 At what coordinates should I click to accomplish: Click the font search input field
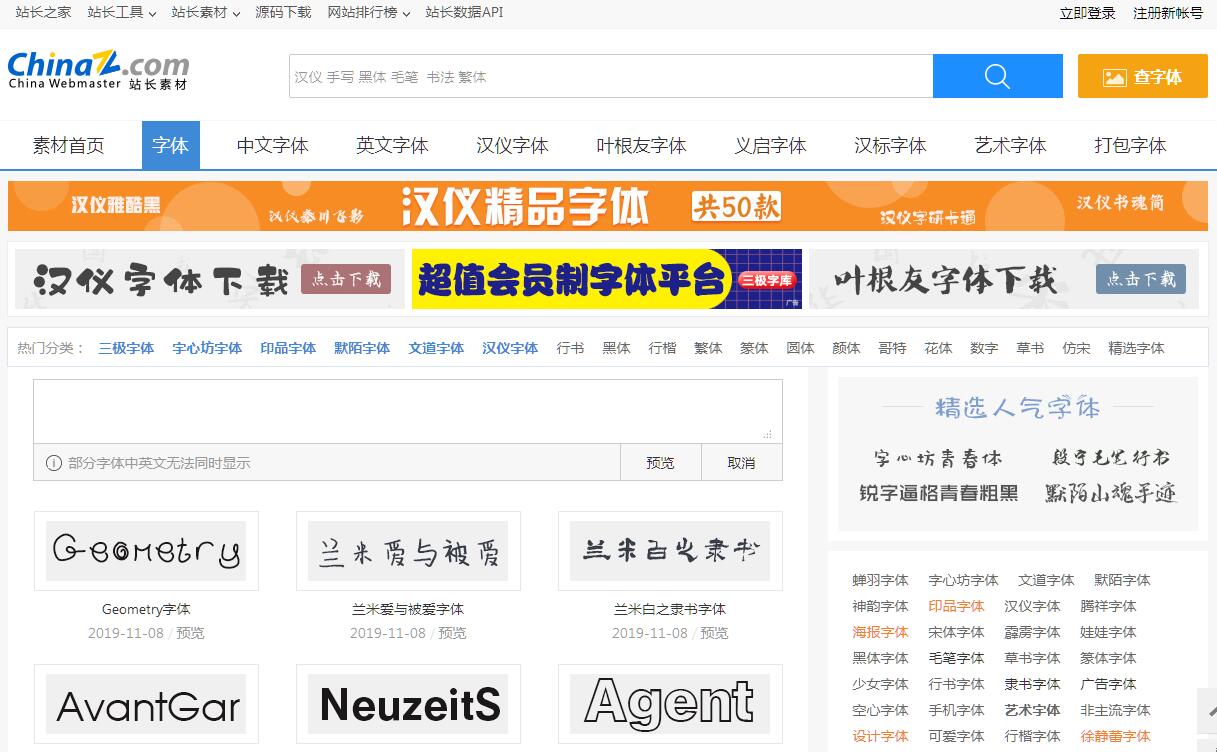(610, 76)
